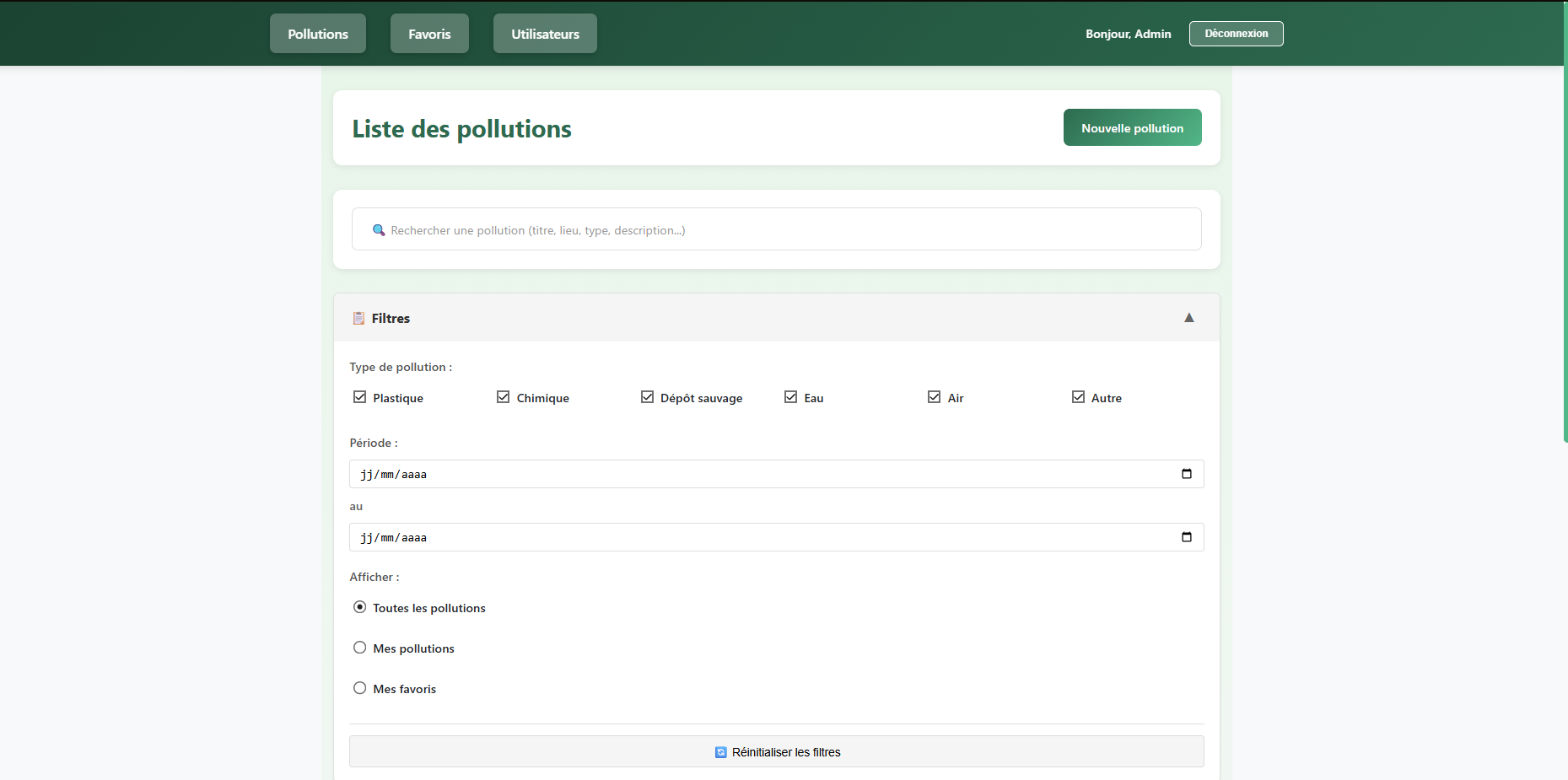Click the Nouvelle pollution button
The width and height of the screenshot is (1568, 780).
click(x=1133, y=127)
